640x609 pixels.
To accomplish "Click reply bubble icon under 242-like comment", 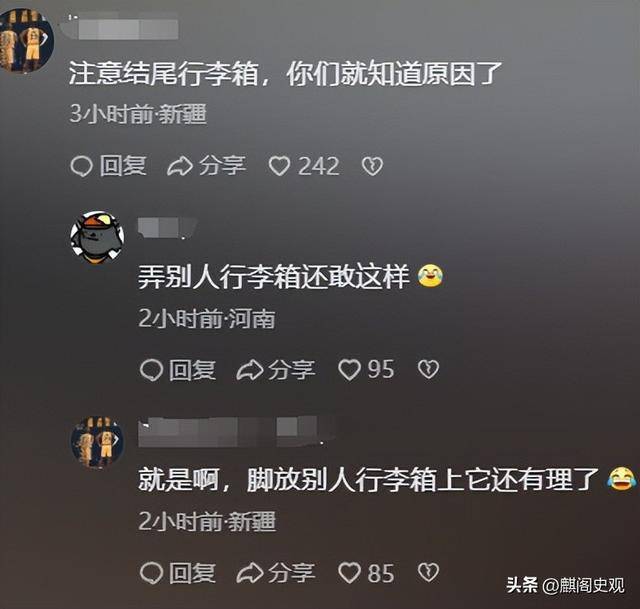I will tap(81, 167).
